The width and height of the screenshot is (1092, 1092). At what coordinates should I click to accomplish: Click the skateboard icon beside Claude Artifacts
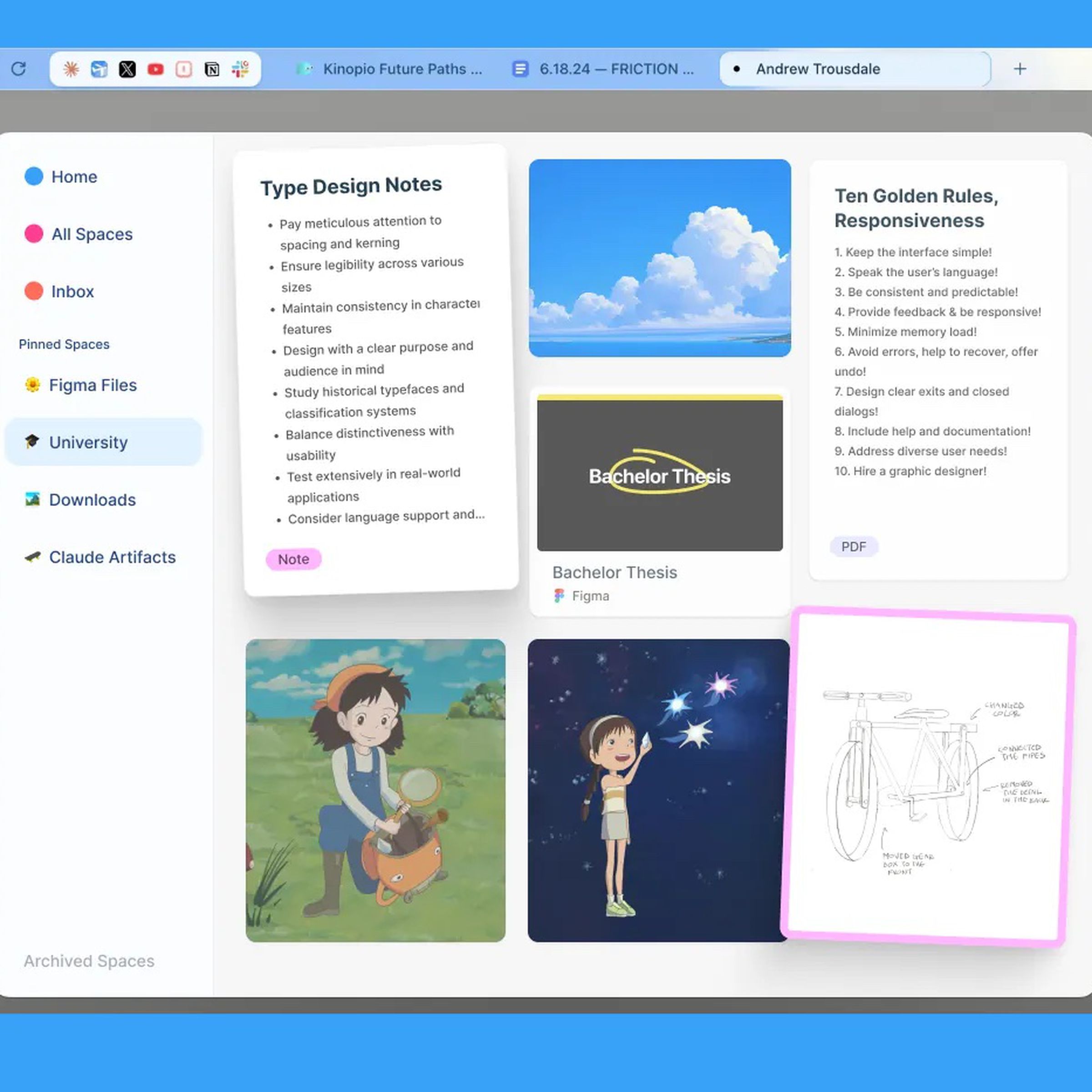coord(33,557)
